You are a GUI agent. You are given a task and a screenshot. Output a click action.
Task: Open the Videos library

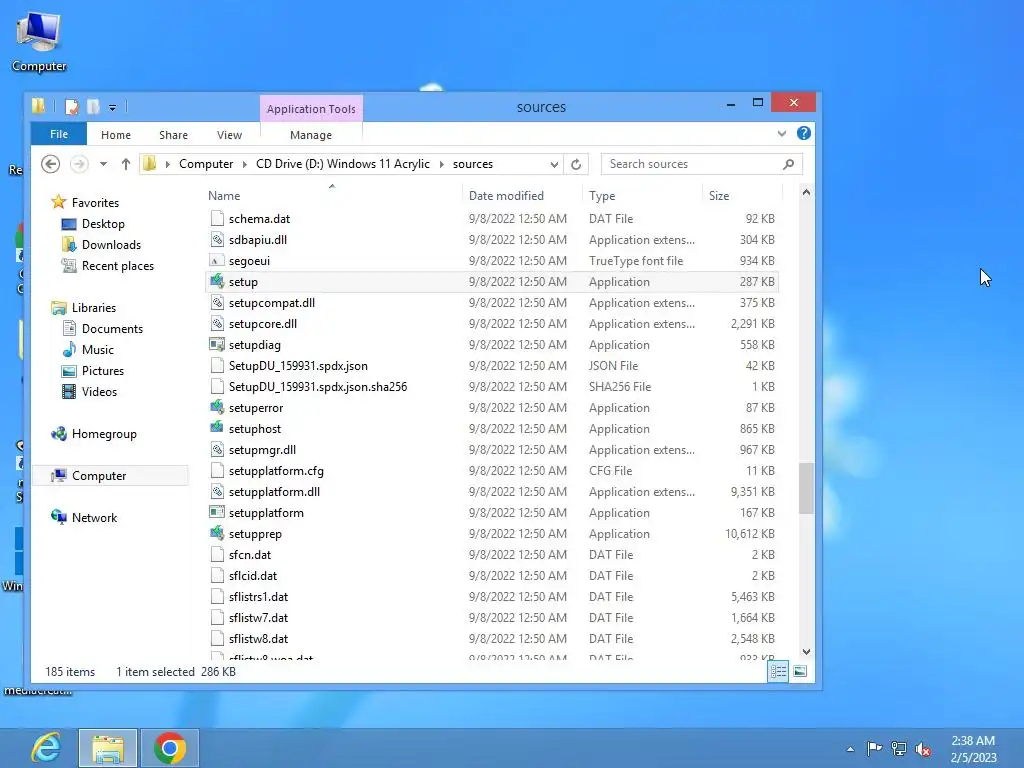click(99, 392)
